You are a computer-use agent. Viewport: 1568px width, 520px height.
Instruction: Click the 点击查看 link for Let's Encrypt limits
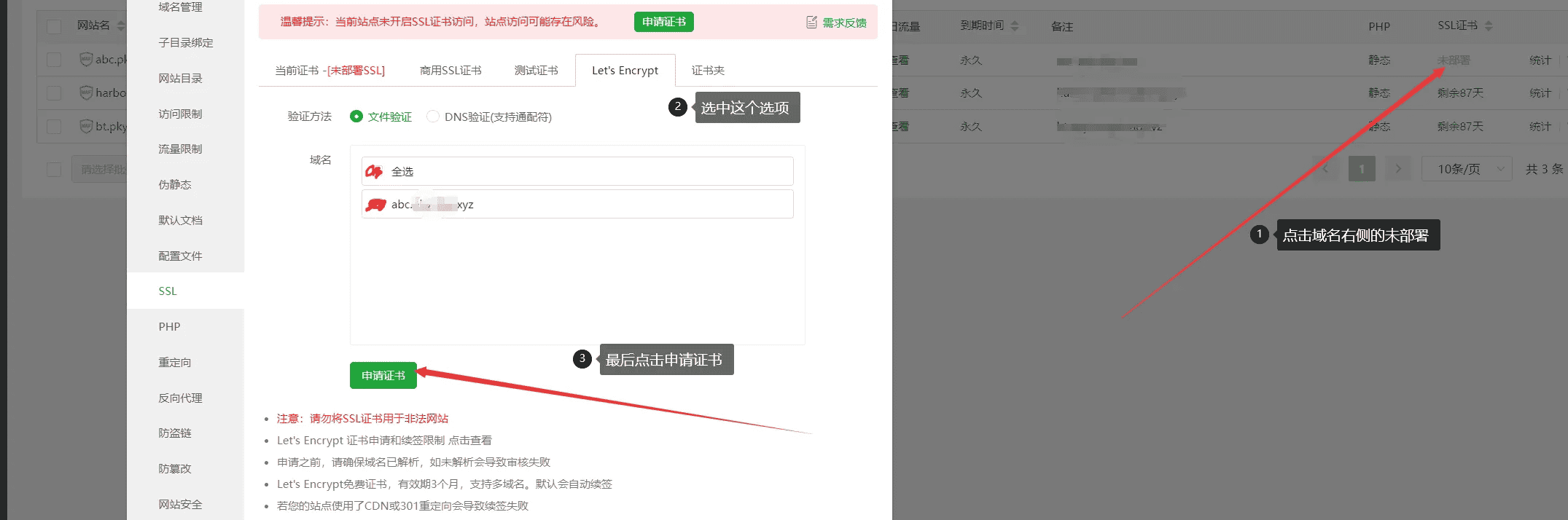[x=470, y=440]
